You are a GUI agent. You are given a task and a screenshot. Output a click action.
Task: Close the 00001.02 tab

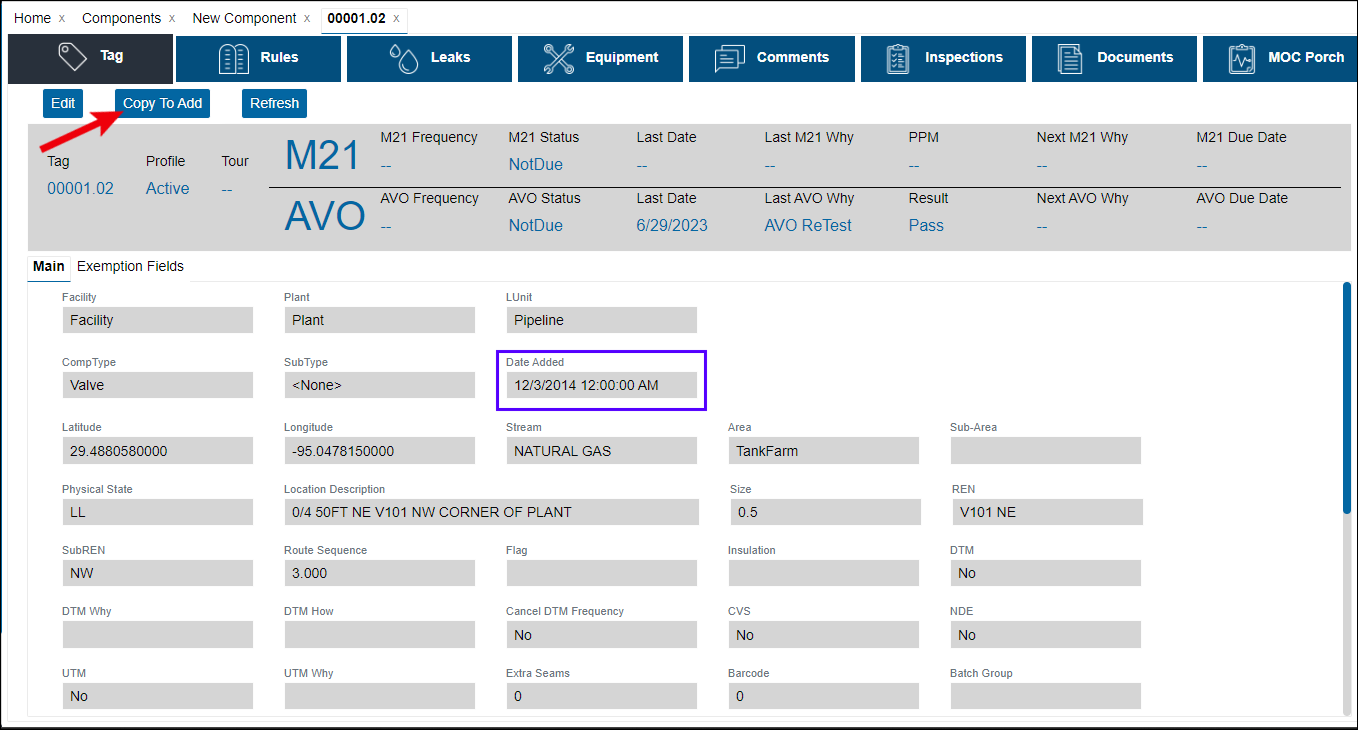click(396, 19)
